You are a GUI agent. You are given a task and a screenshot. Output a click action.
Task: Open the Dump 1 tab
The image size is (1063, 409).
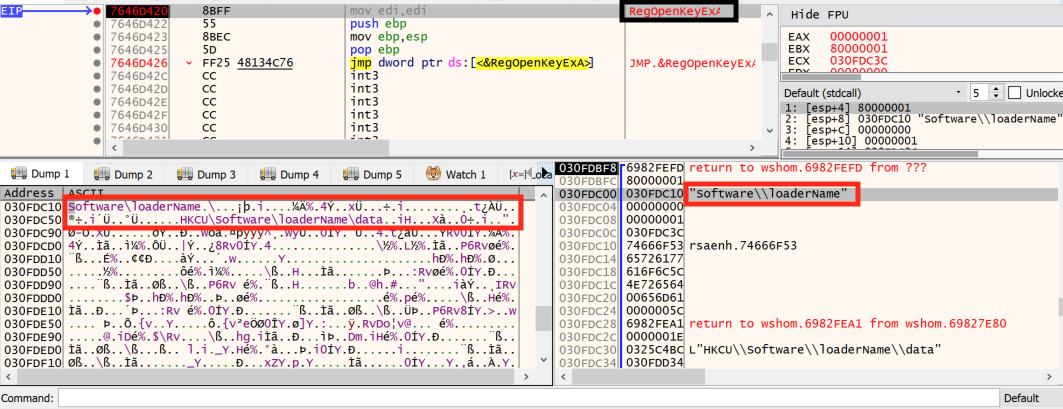[40, 174]
